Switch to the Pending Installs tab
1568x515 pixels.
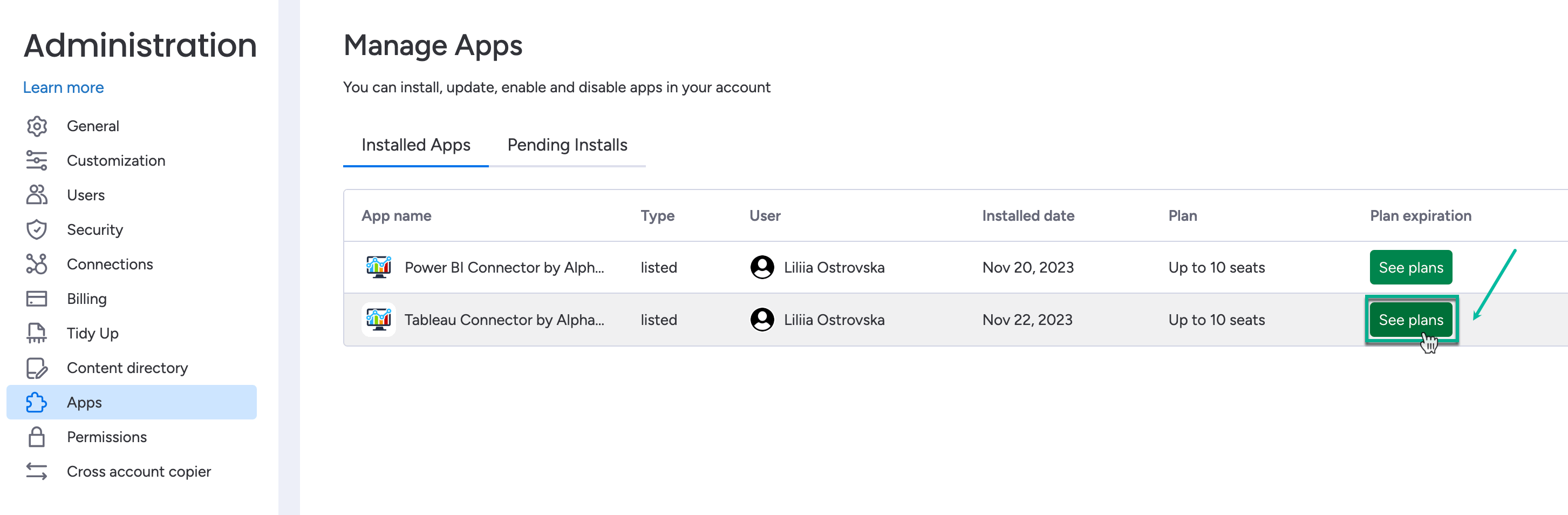567,145
